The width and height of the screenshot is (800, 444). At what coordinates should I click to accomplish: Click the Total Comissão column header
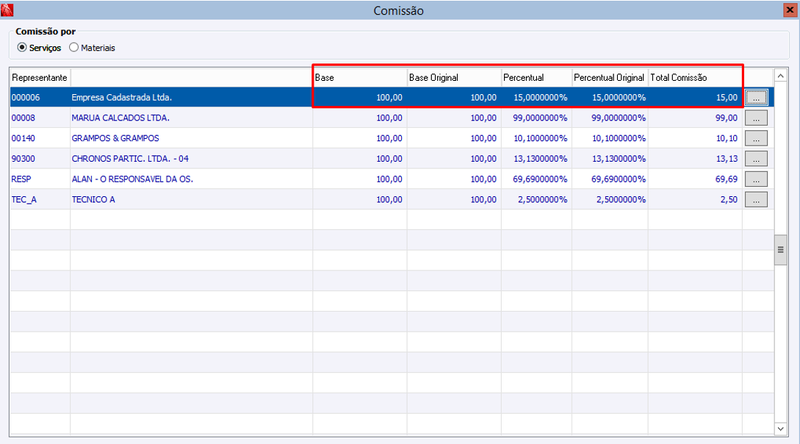(695, 78)
